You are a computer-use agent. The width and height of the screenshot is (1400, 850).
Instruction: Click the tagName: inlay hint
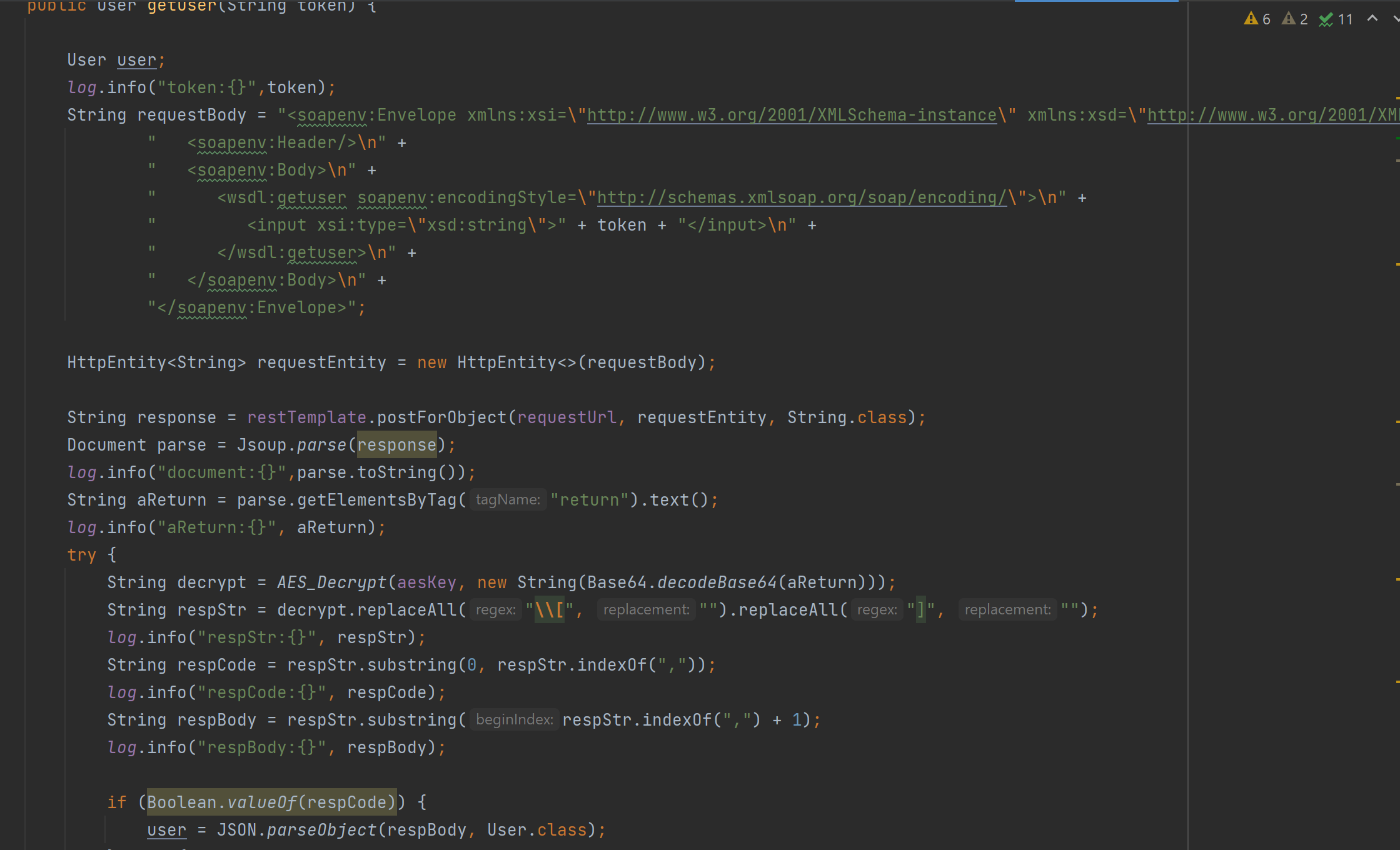(x=508, y=500)
